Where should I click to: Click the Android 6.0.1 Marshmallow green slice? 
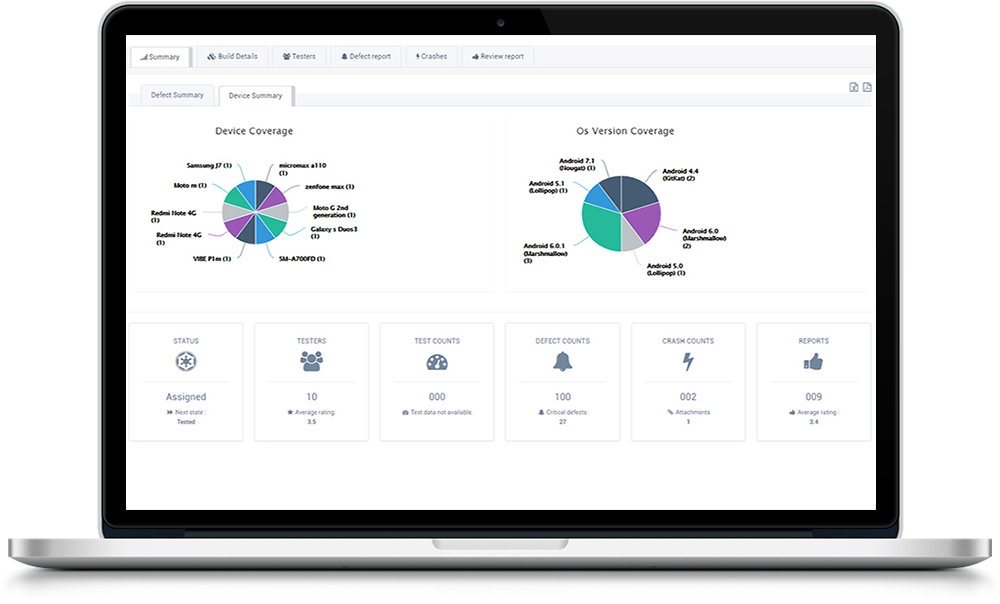pyautogui.click(x=601, y=228)
